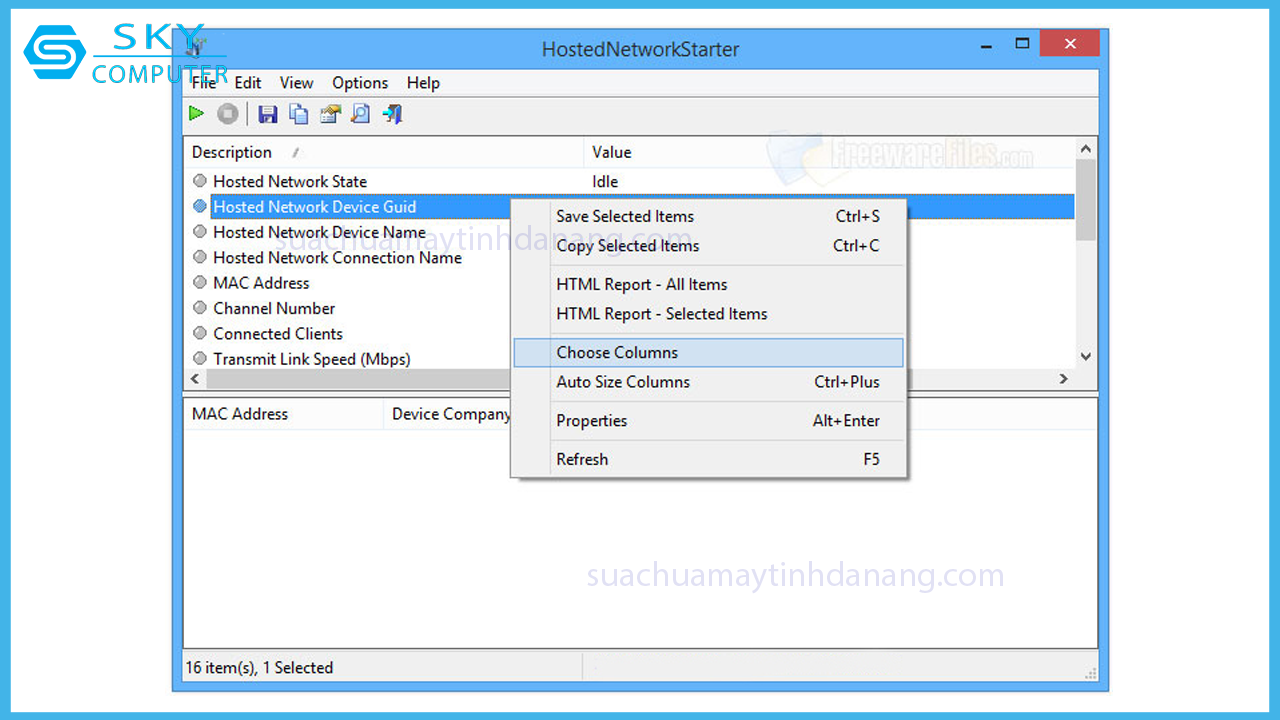Select the Connected Clients row
Image resolution: width=1280 pixels, height=720 pixels.
coord(278,334)
